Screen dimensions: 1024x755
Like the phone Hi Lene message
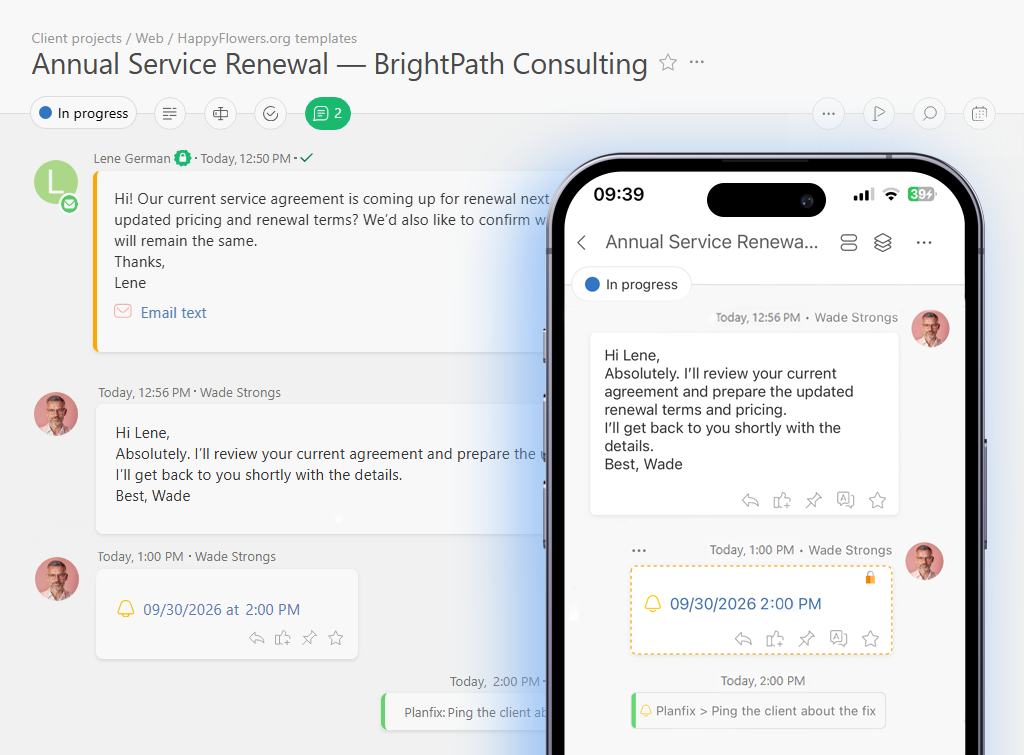pos(782,501)
